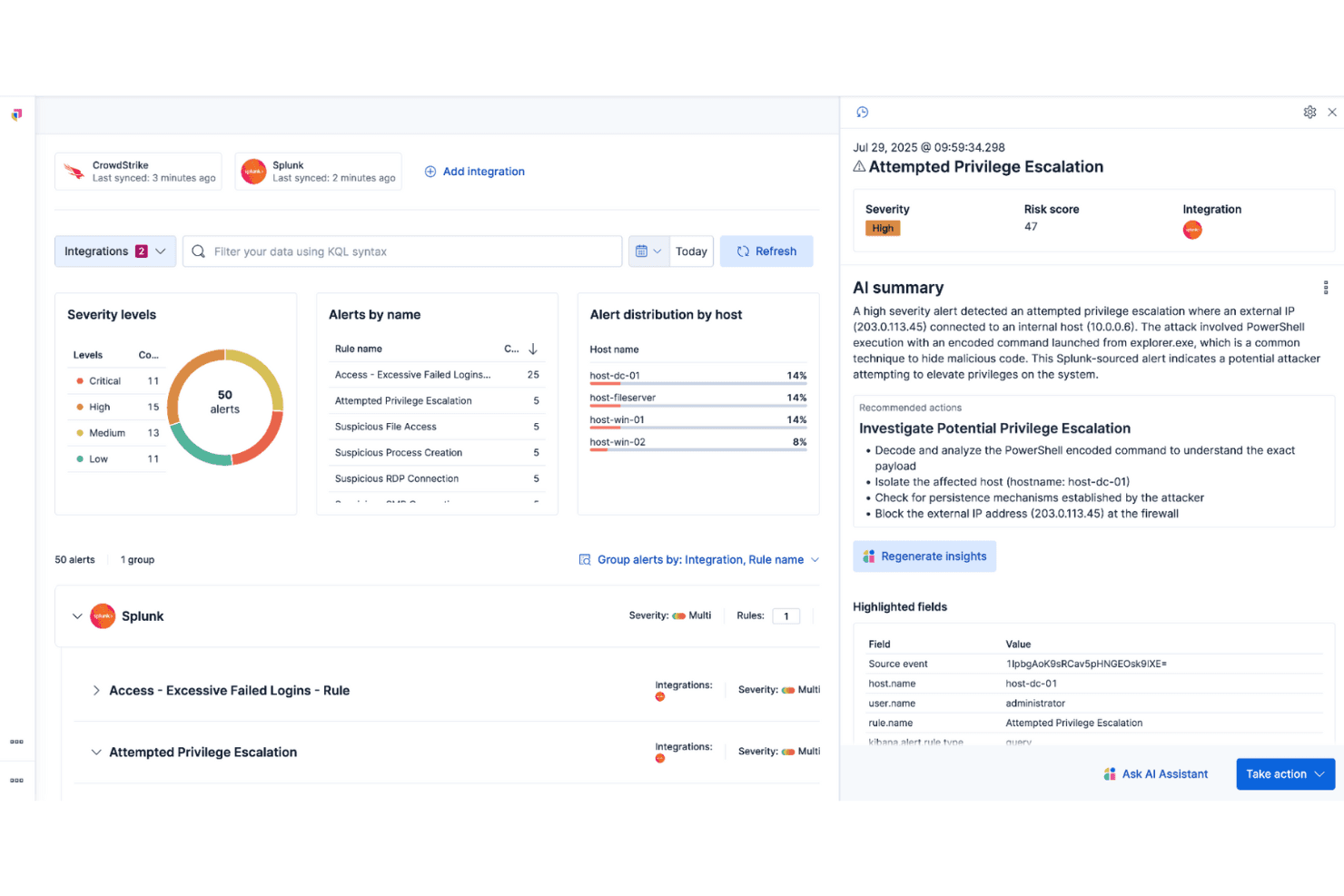The width and height of the screenshot is (1344, 896).
Task: Select the Today date range
Action: (x=691, y=251)
